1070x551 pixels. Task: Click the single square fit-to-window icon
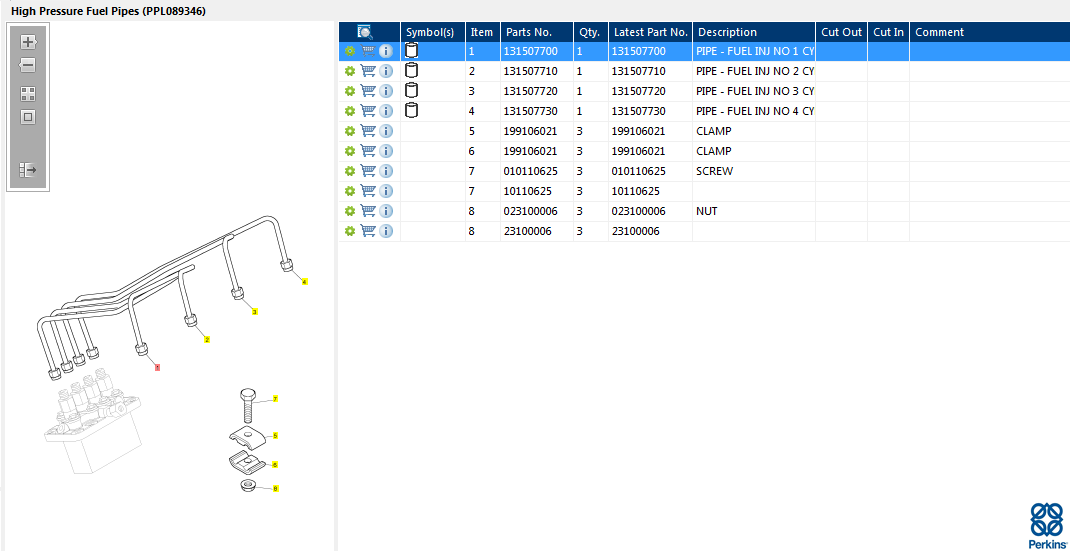pos(28,117)
